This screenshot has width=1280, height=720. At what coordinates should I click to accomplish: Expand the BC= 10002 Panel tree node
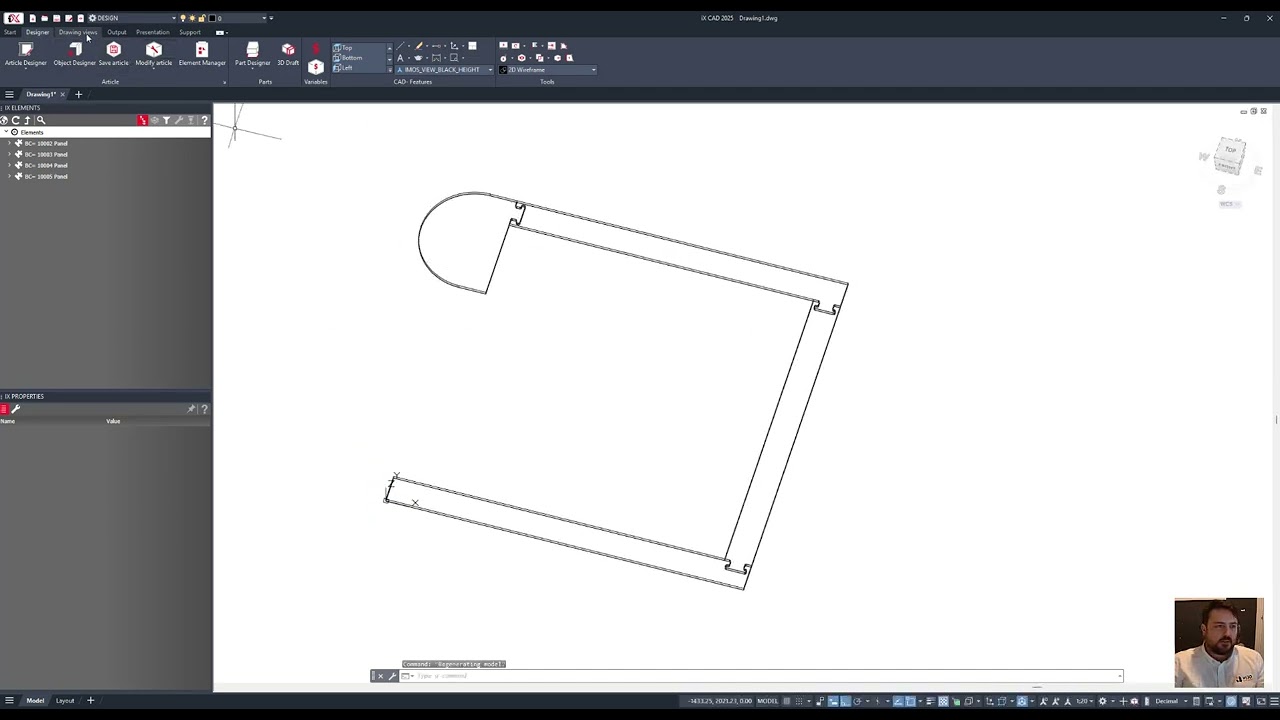click(x=9, y=143)
